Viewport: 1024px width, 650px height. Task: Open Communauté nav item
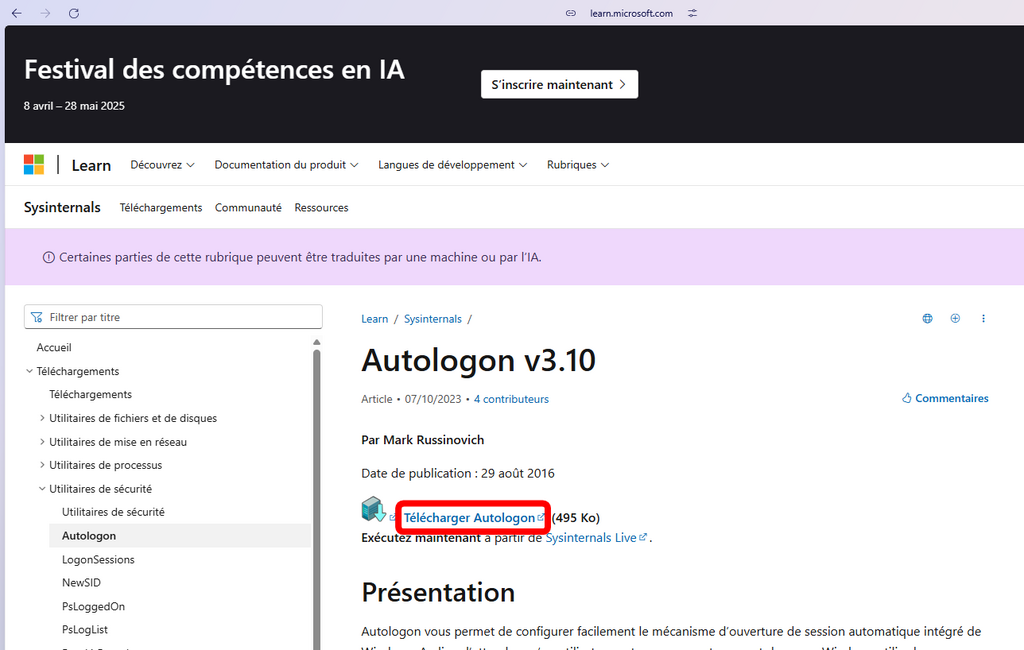click(x=248, y=208)
